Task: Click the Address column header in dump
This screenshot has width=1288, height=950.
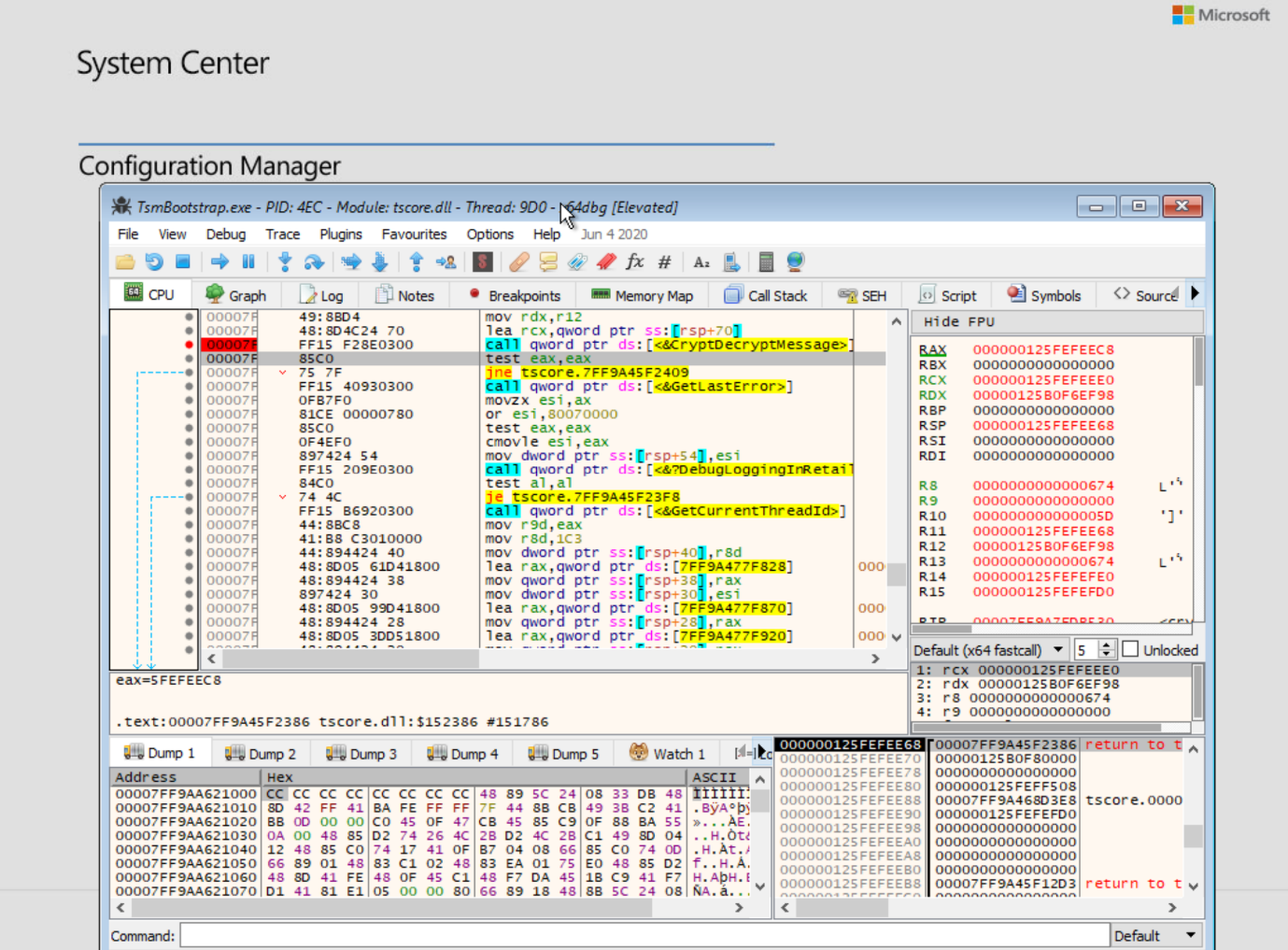Action: coord(186,777)
